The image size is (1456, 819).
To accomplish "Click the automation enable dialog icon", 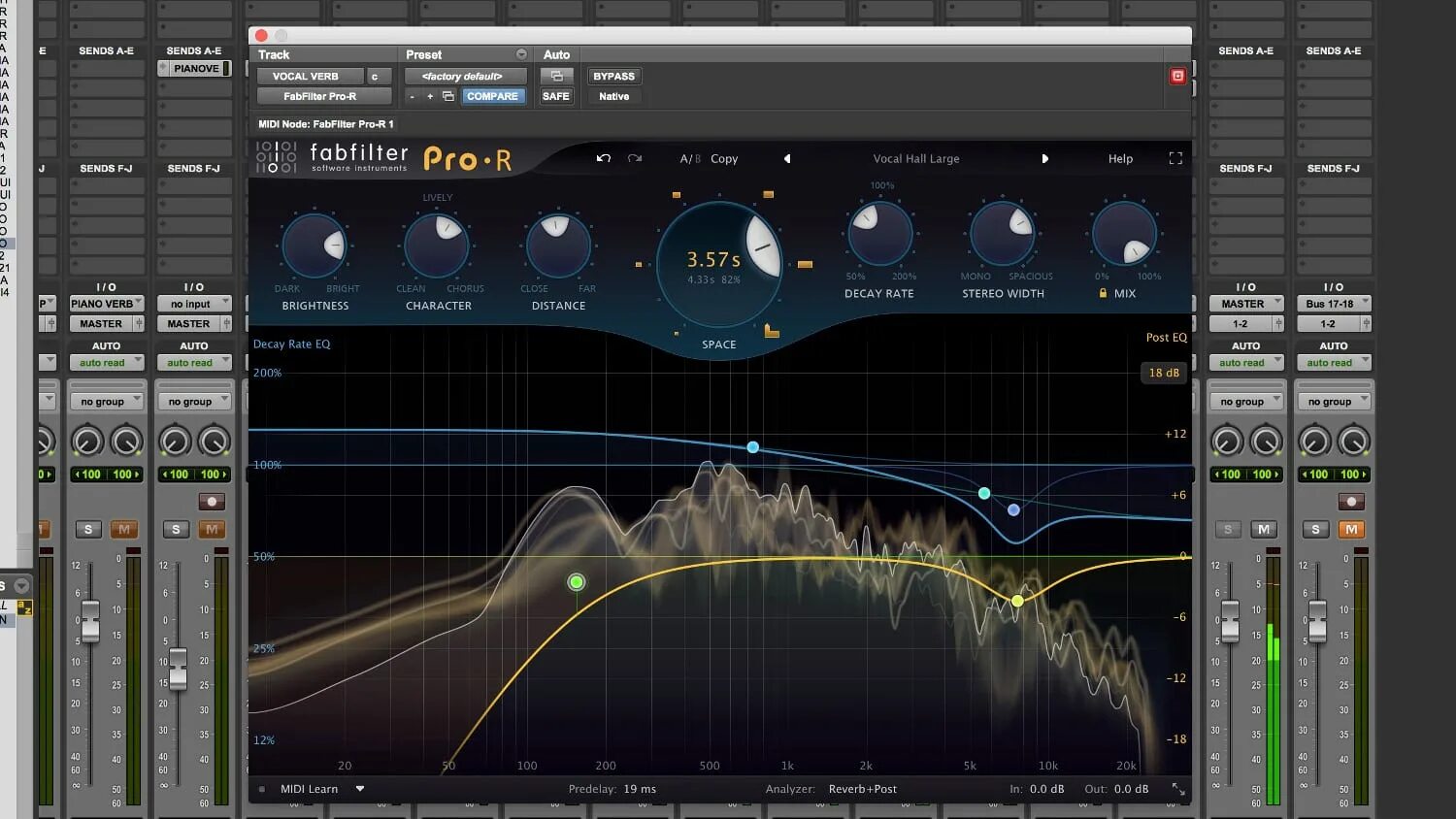I will pyautogui.click(x=556, y=76).
